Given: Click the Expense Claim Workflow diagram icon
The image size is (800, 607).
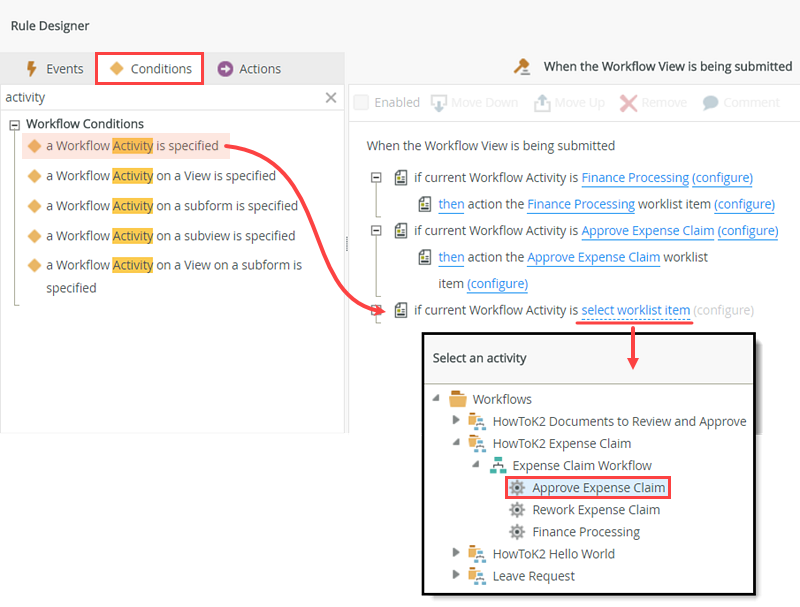Looking at the screenshot, I should [x=497, y=466].
